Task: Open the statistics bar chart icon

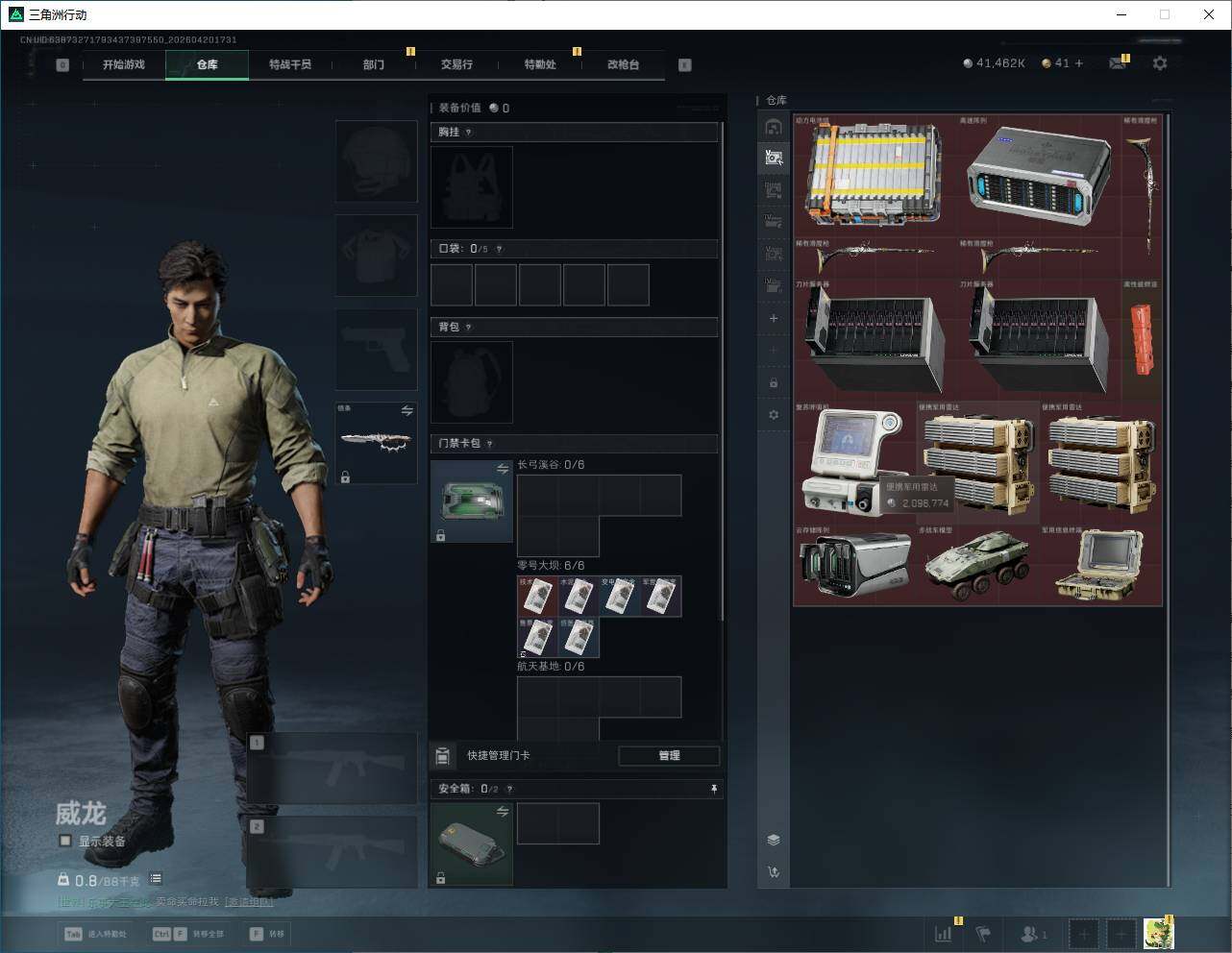Action: tap(944, 933)
